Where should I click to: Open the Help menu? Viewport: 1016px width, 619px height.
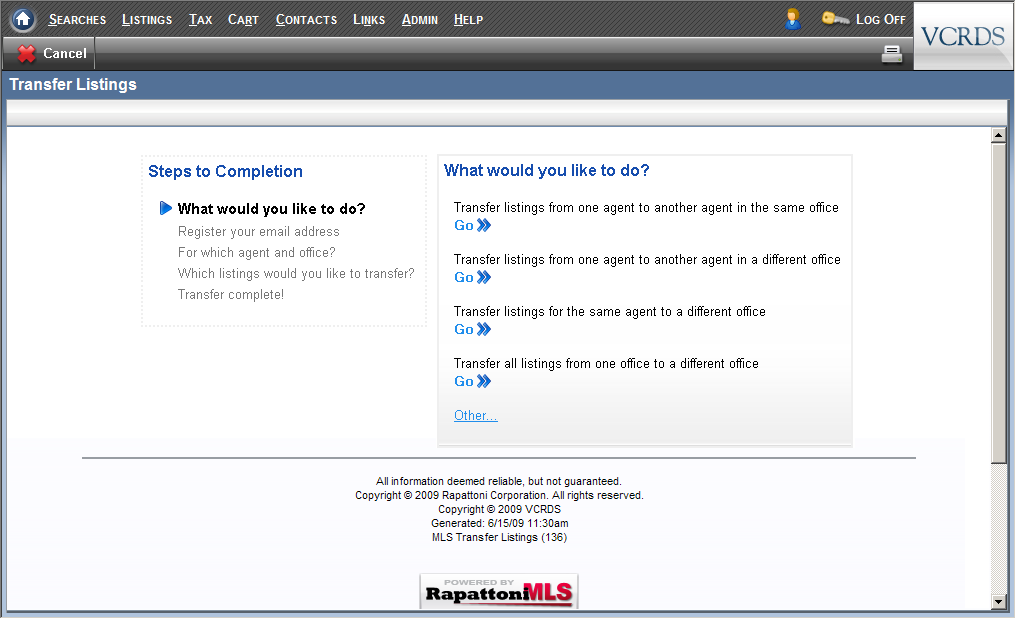point(468,20)
